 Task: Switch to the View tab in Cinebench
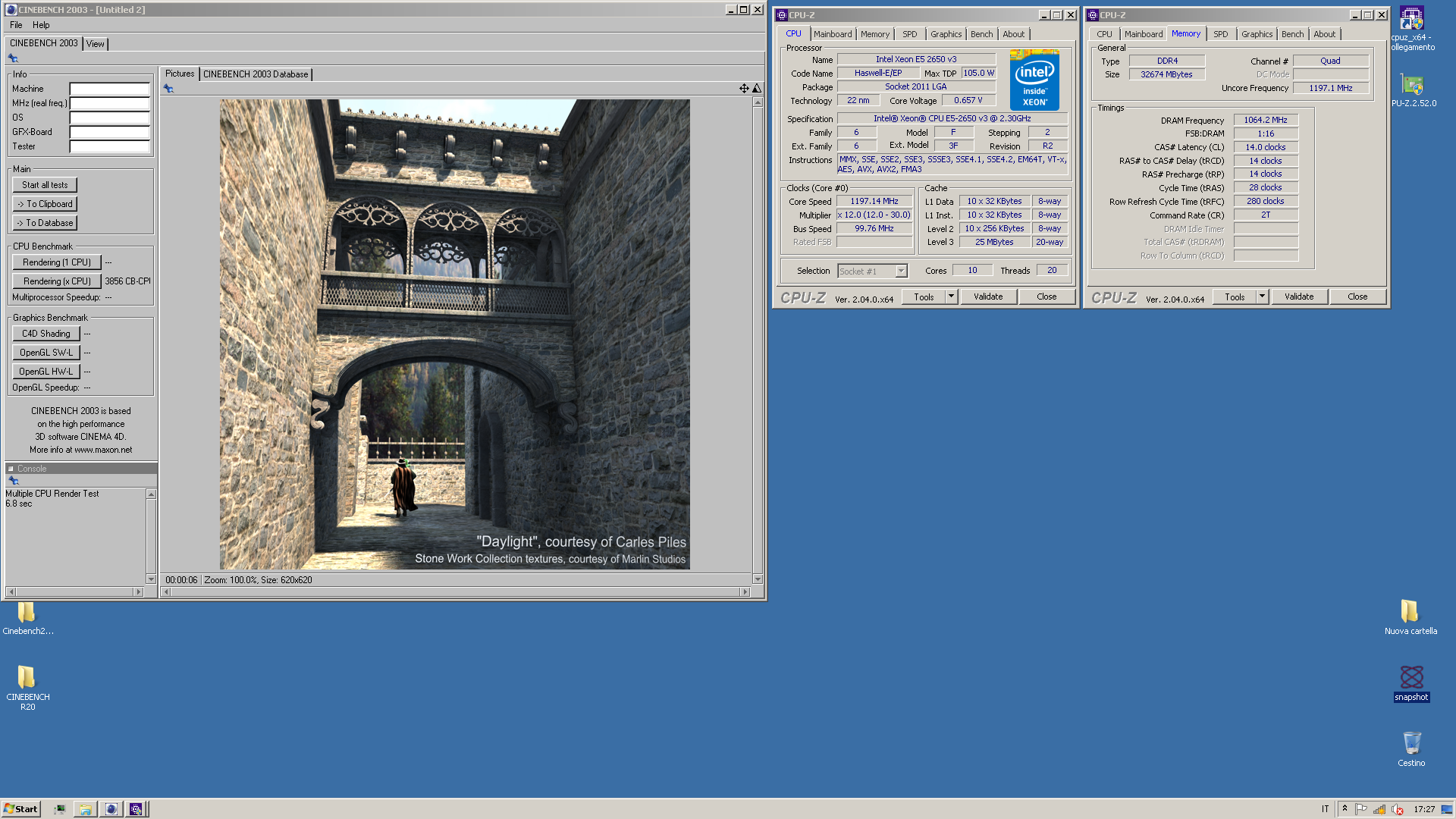pyautogui.click(x=95, y=44)
